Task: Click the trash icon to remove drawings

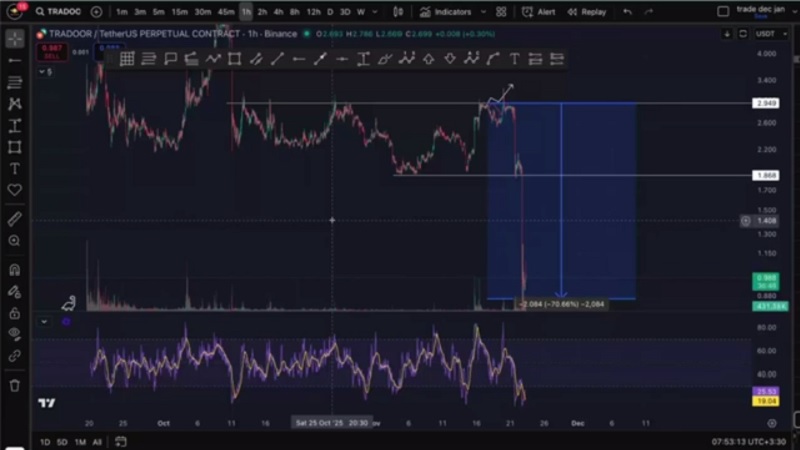Action: (14, 385)
